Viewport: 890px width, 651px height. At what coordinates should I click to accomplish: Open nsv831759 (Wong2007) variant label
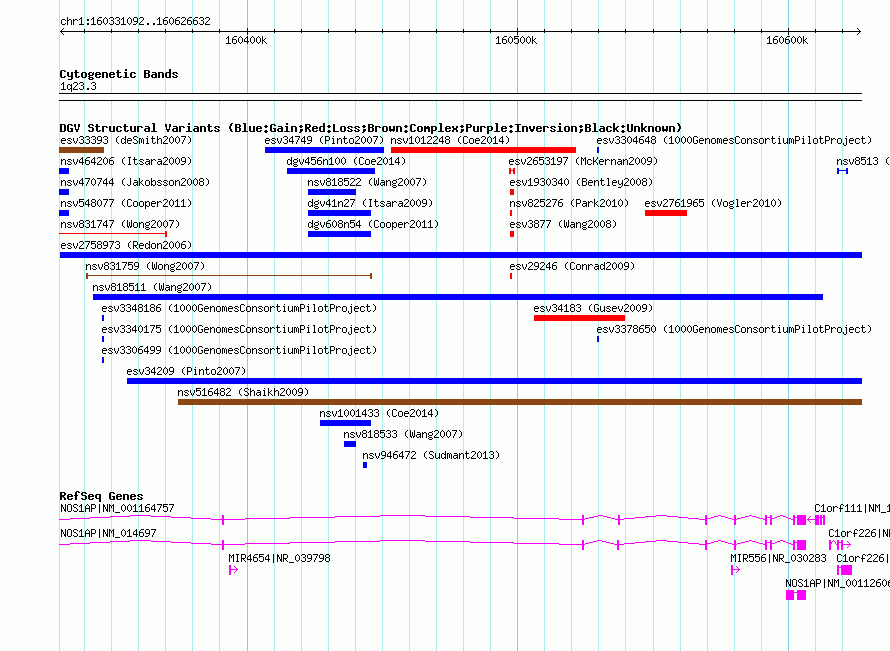tap(145, 266)
